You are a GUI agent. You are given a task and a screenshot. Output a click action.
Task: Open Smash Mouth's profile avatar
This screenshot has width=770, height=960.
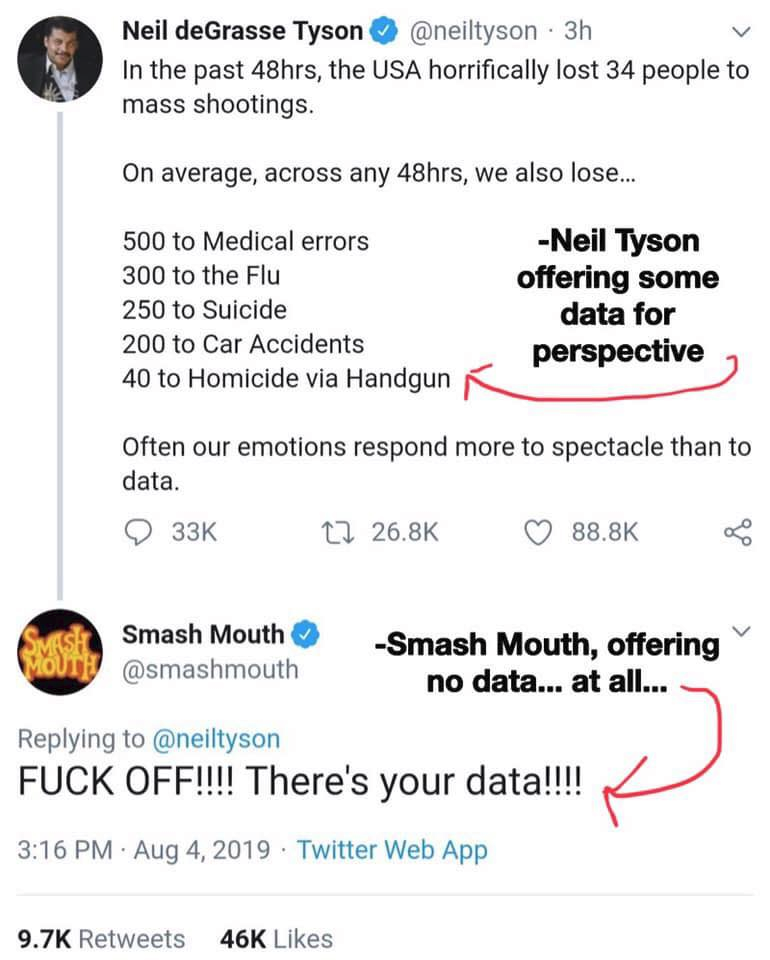click(60, 652)
